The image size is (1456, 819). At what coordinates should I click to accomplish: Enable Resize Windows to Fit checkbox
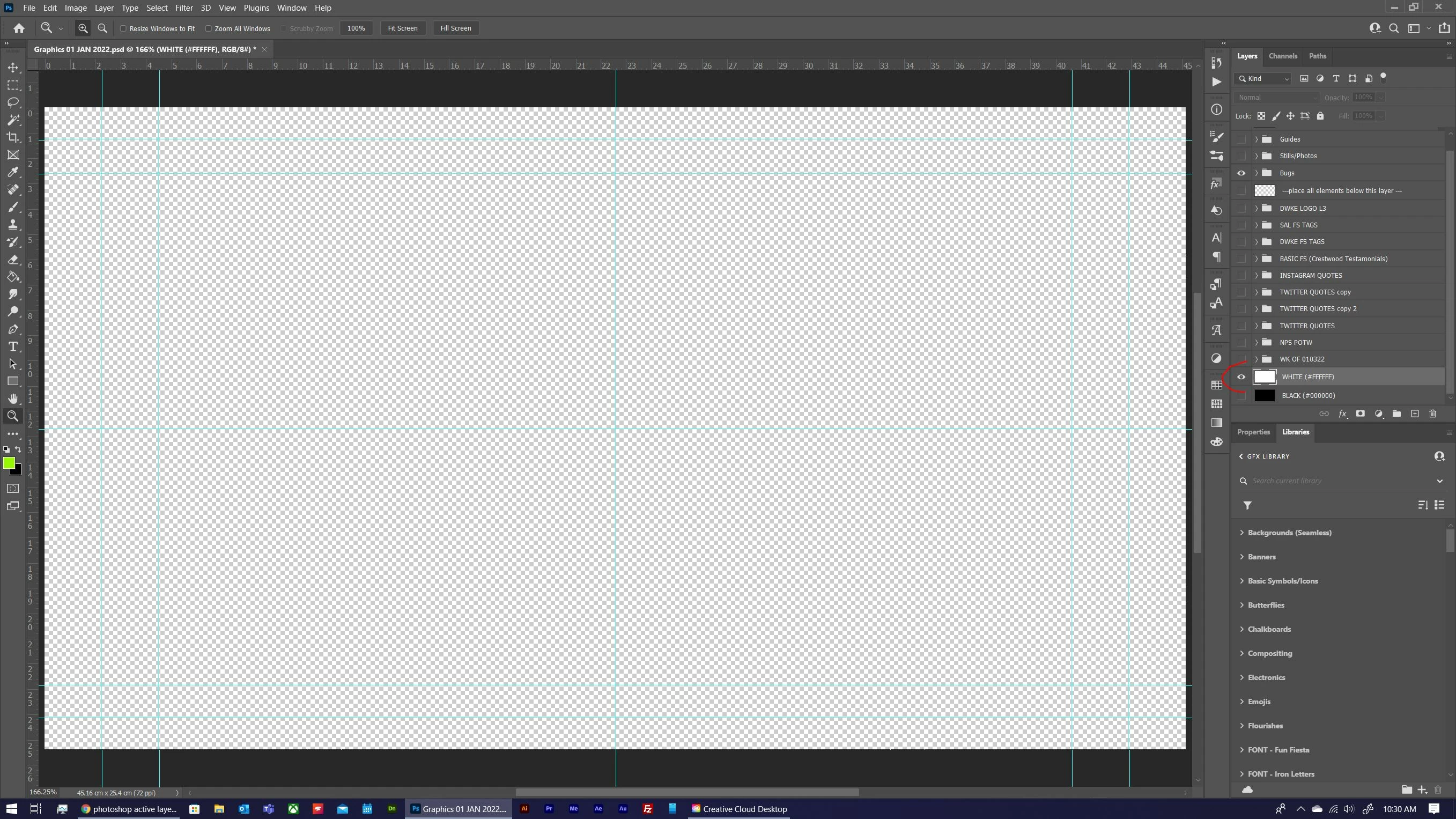123,28
